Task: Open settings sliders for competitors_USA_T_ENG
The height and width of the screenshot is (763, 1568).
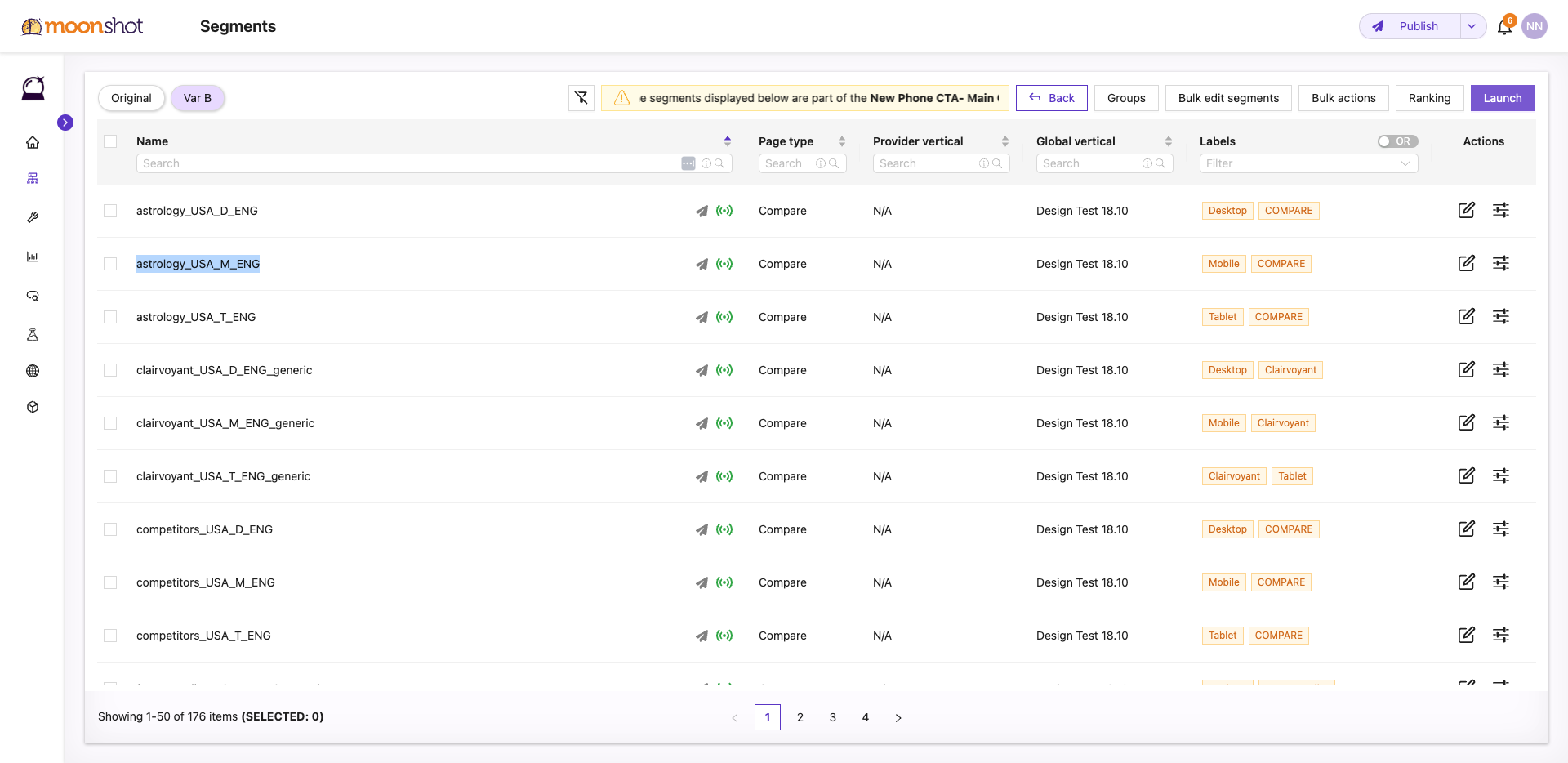Action: (x=1501, y=635)
